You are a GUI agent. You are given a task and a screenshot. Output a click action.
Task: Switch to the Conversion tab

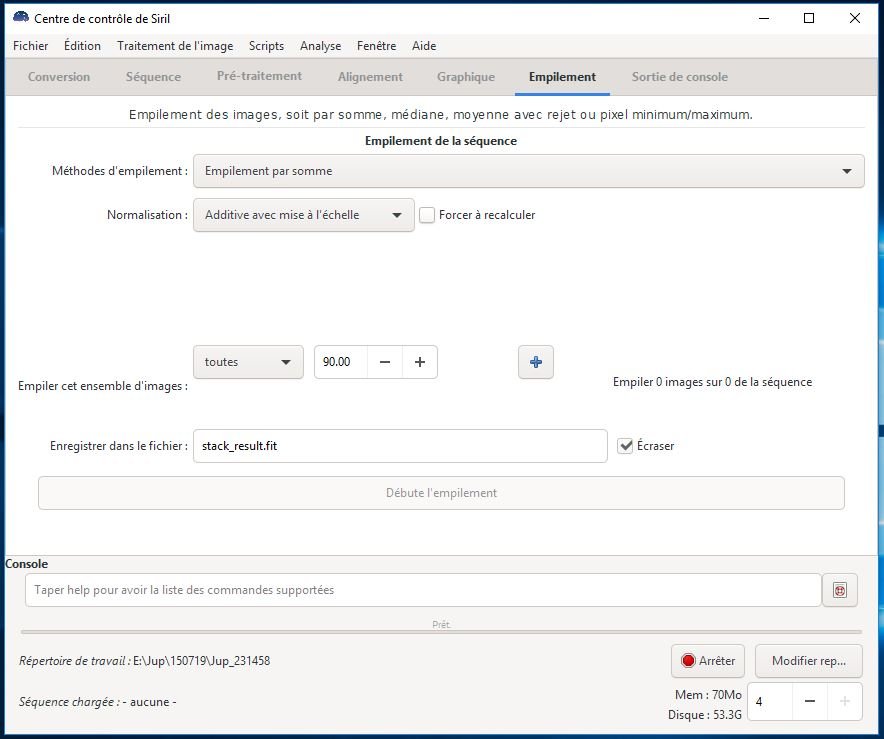click(x=59, y=77)
